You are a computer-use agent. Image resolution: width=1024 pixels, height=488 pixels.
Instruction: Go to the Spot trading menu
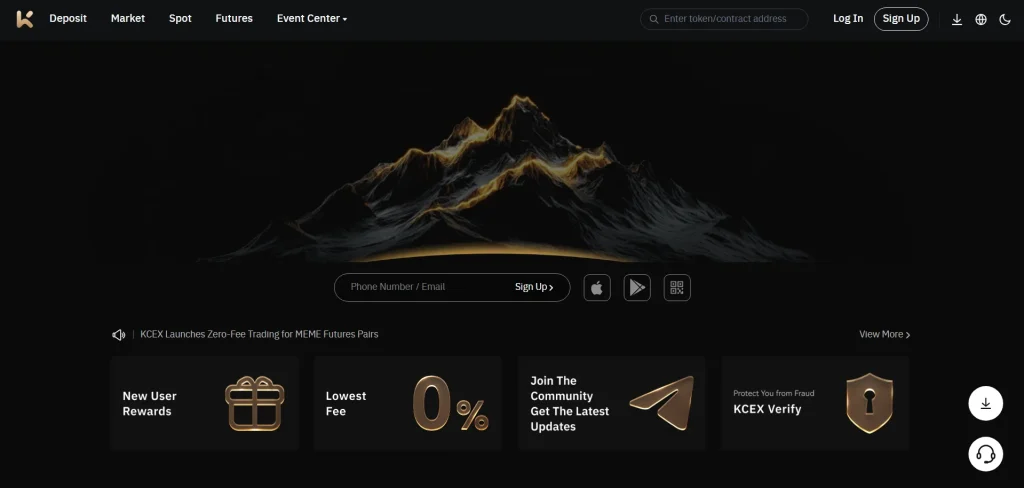coord(180,19)
